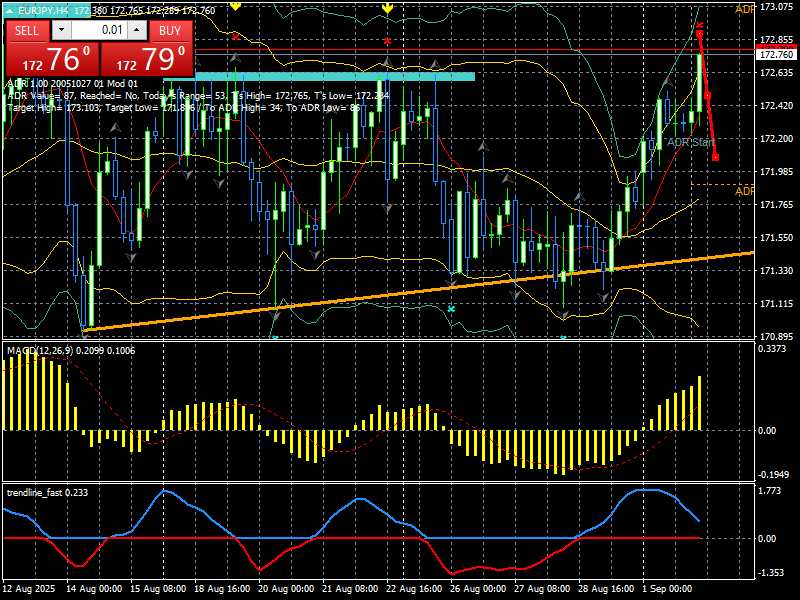Click the trendline scale value 1.773
The width and height of the screenshot is (800, 600).
point(770,490)
